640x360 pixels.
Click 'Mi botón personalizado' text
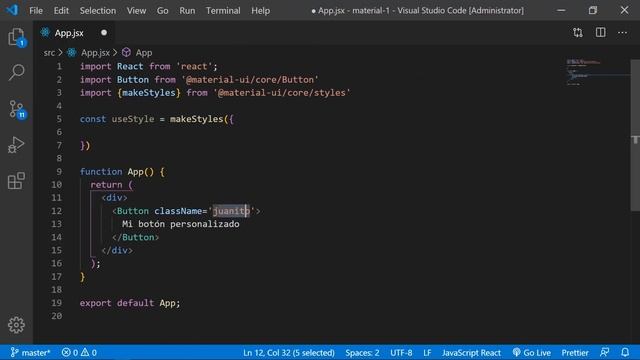tap(180, 224)
